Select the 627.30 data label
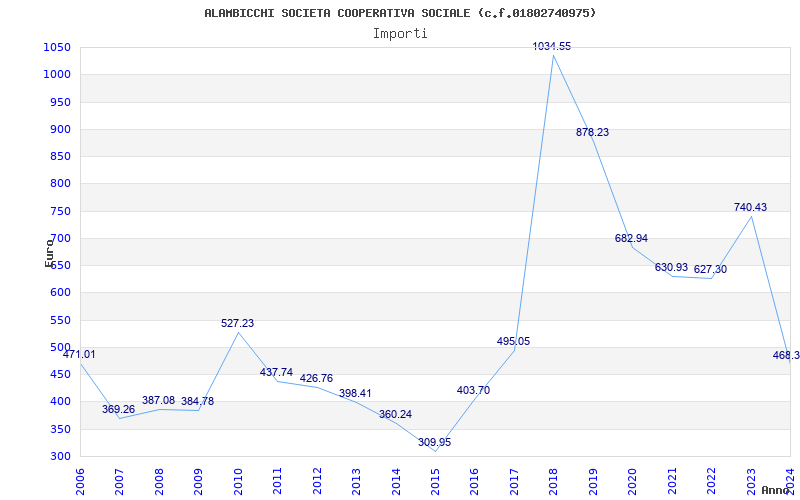The width and height of the screenshot is (800, 500). [710, 269]
